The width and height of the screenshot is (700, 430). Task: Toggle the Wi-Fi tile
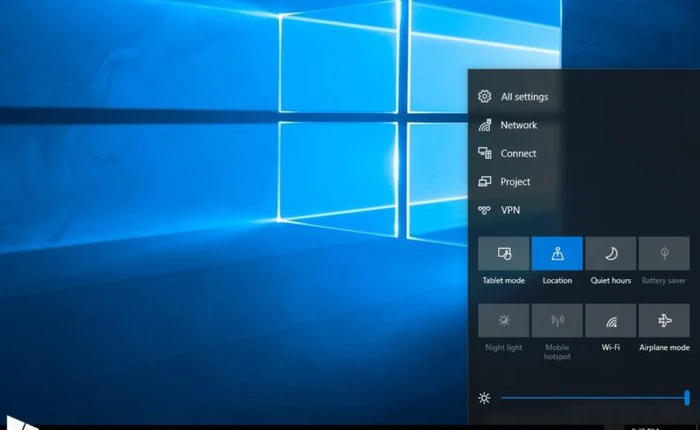pyautogui.click(x=611, y=321)
